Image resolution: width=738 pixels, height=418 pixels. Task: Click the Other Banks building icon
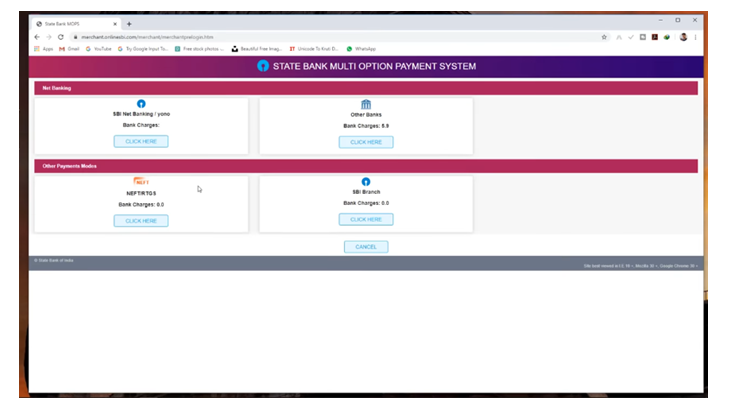pos(366,104)
